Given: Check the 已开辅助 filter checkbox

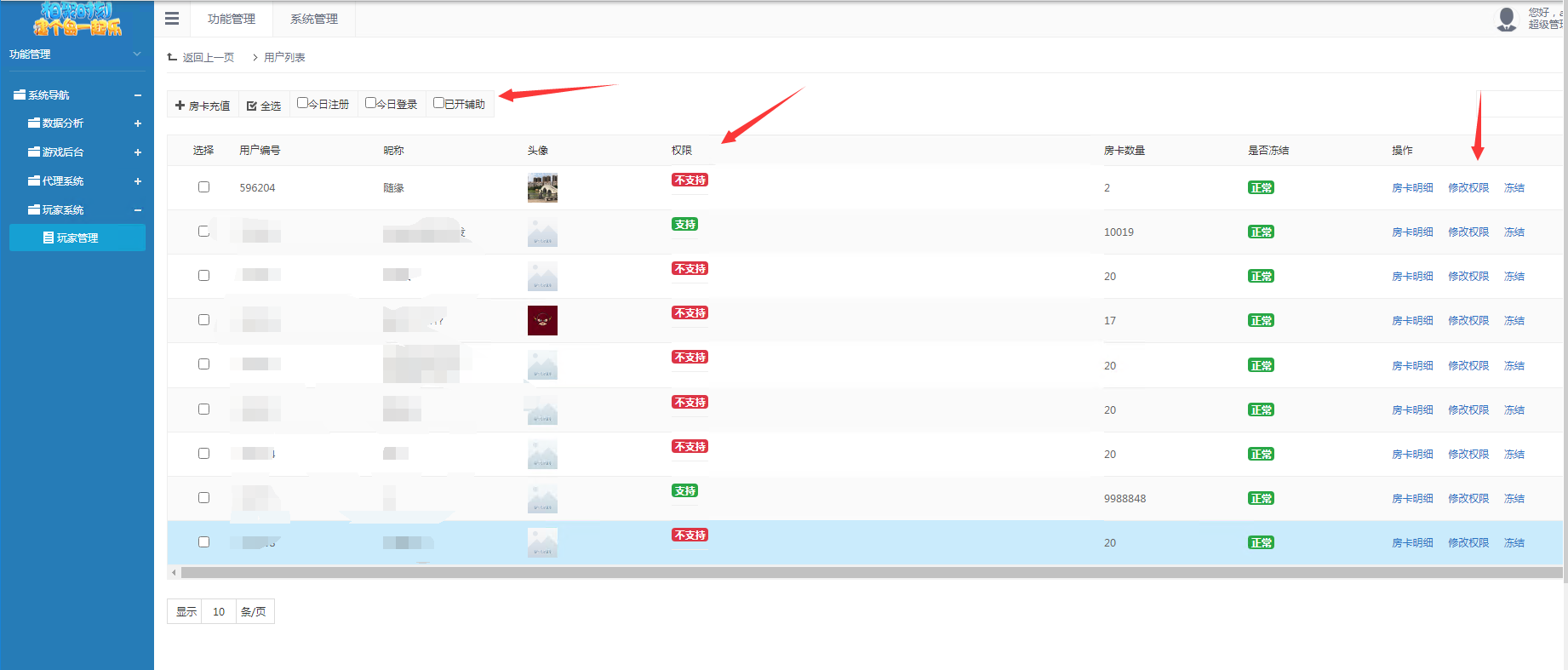Looking at the screenshot, I should coord(438,103).
